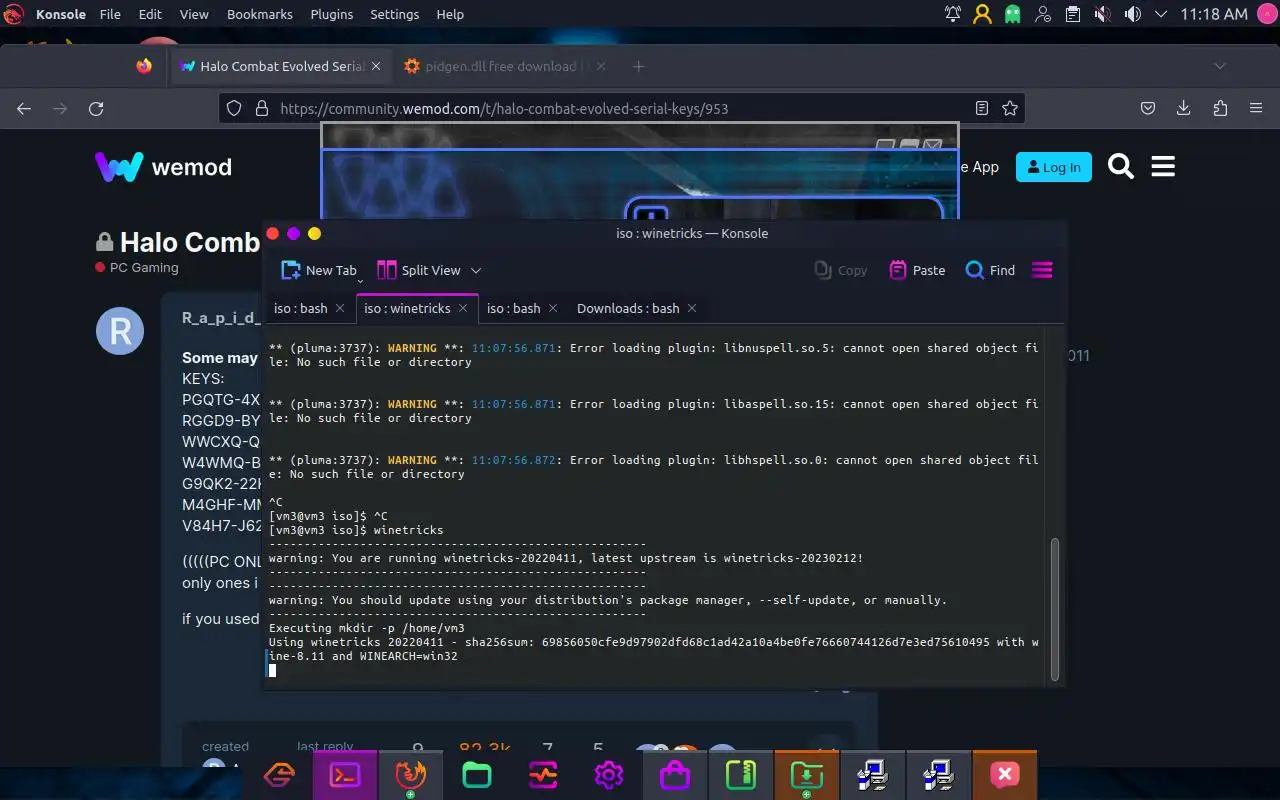The height and width of the screenshot is (800, 1280).
Task: Open the View menu
Action: tap(194, 14)
